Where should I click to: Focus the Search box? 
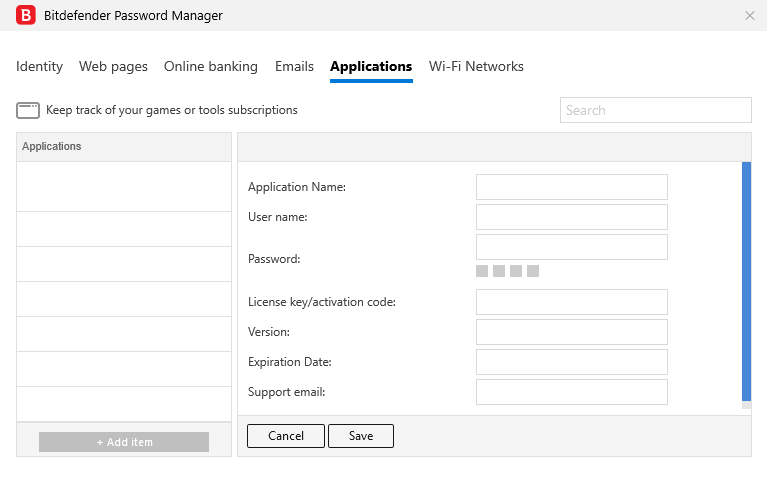[655, 110]
